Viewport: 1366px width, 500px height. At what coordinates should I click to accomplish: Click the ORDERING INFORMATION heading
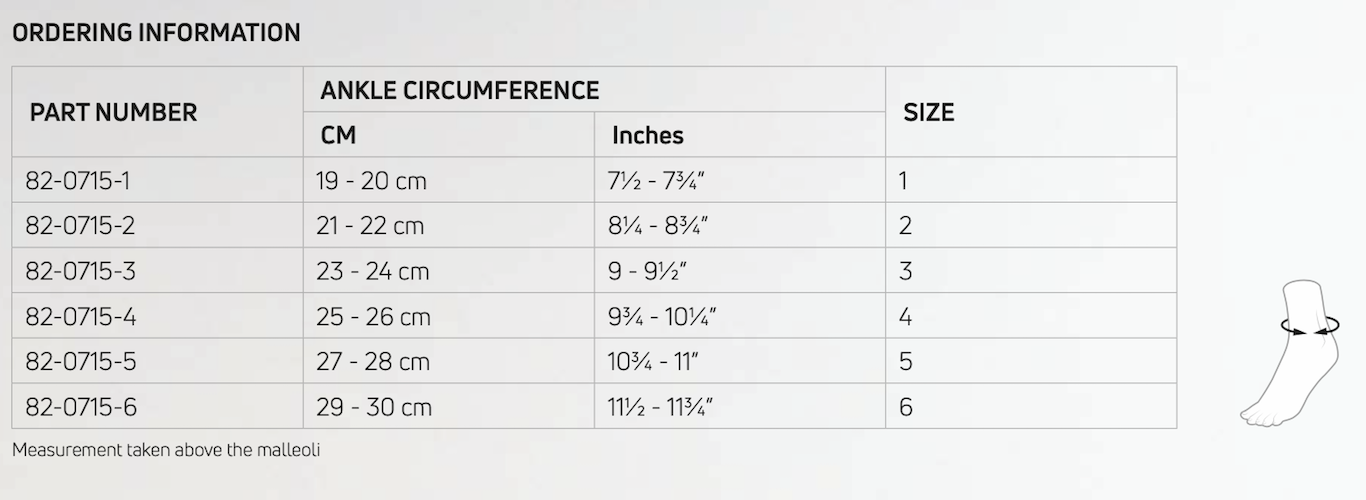156,33
